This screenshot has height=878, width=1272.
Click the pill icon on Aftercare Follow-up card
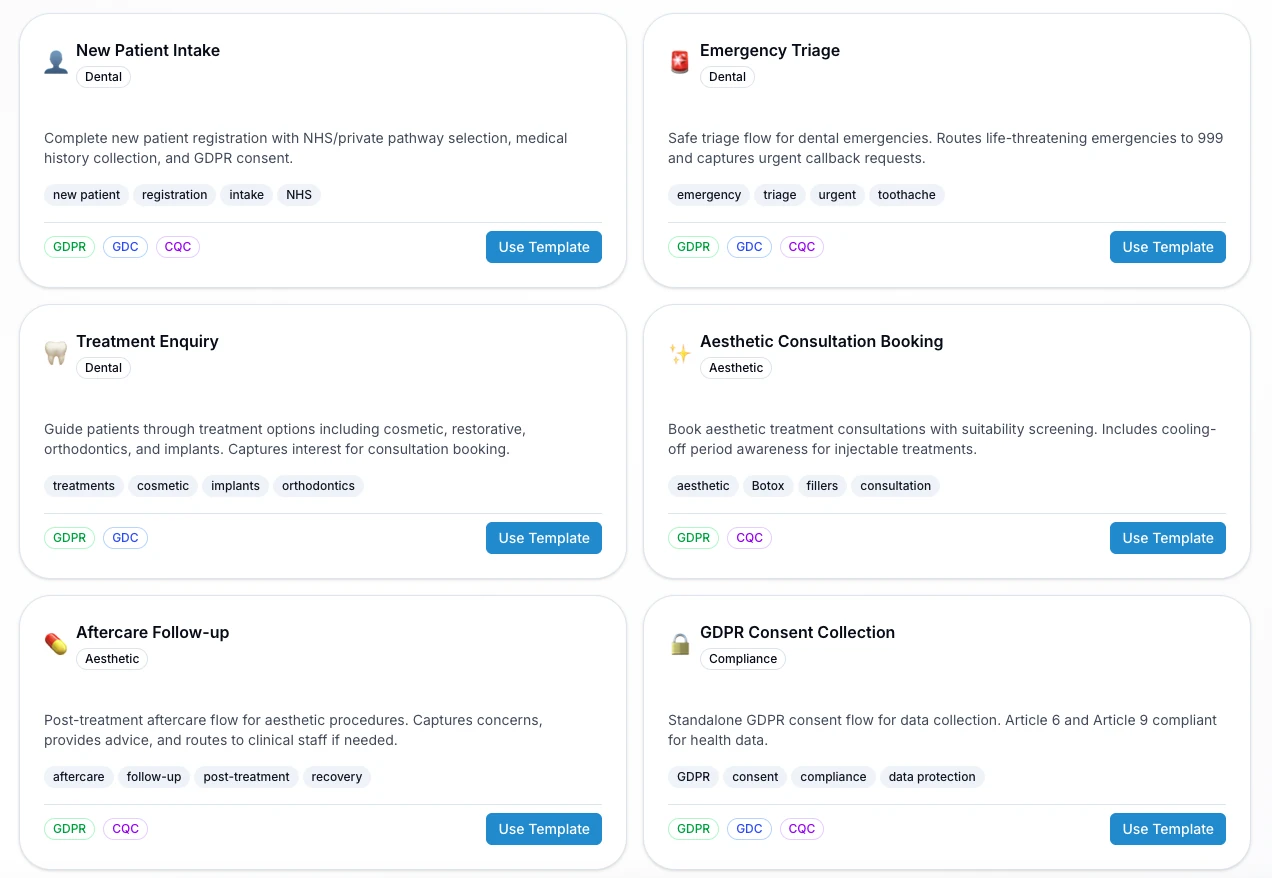coord(56,643)
